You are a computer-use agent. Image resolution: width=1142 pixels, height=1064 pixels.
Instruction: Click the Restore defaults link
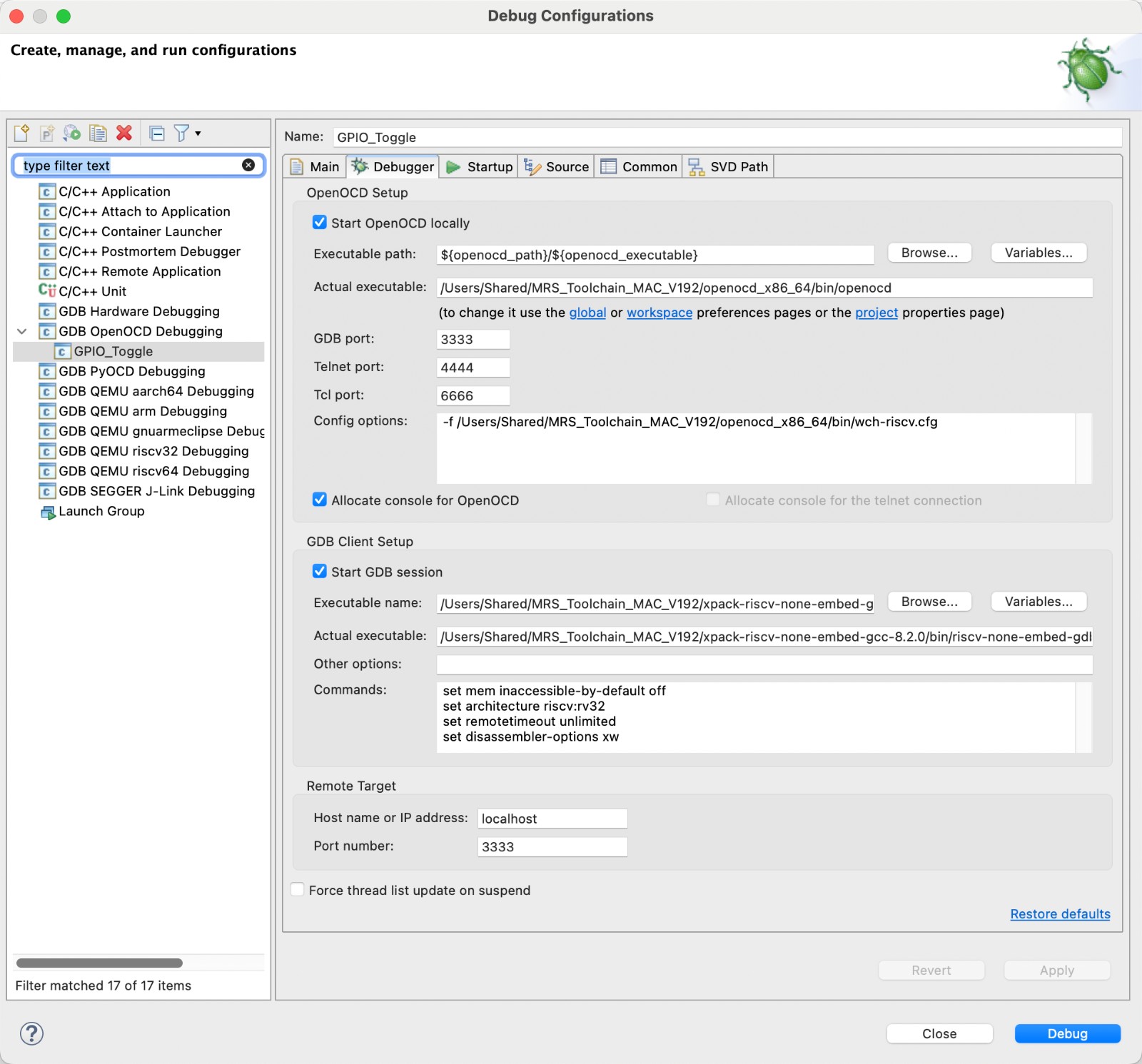pyautogui.click(x=1060, y=914)
